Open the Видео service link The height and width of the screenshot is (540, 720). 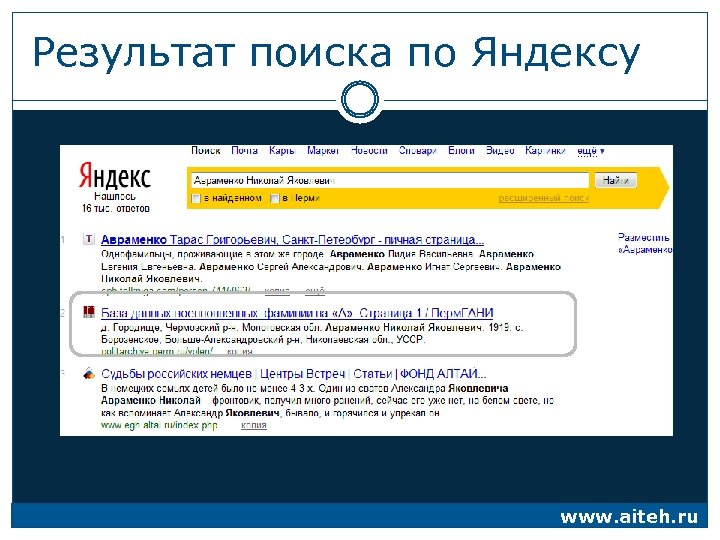pyautogui.click(x=500, y=151)
